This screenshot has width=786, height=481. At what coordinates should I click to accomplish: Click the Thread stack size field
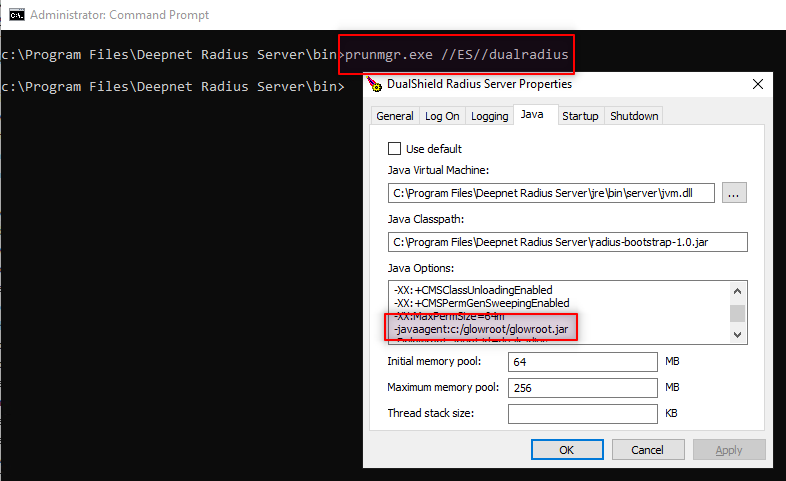[583, 413]
